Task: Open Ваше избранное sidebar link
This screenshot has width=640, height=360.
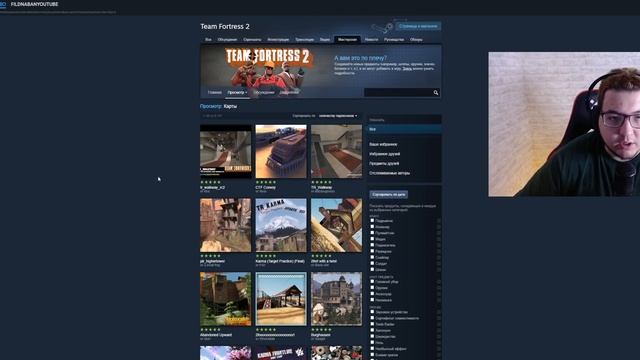Action: point(383,144)
